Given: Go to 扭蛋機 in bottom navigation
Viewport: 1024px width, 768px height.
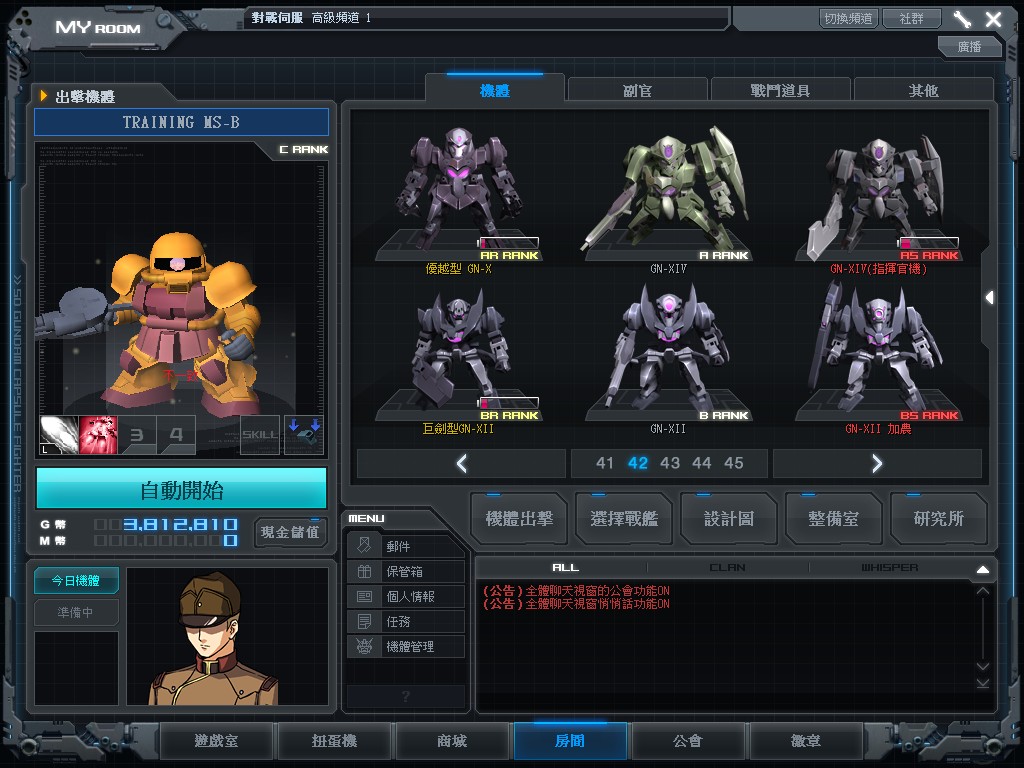Looking at the screenshot, I should (334, 741).
